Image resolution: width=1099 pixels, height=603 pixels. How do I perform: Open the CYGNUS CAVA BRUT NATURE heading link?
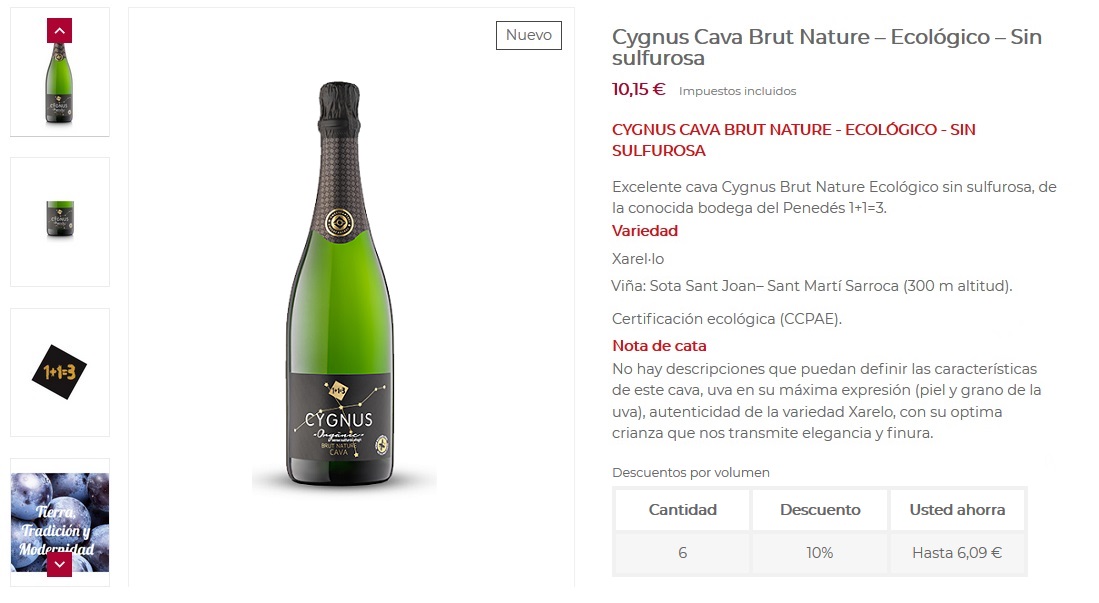pos(793,129)
